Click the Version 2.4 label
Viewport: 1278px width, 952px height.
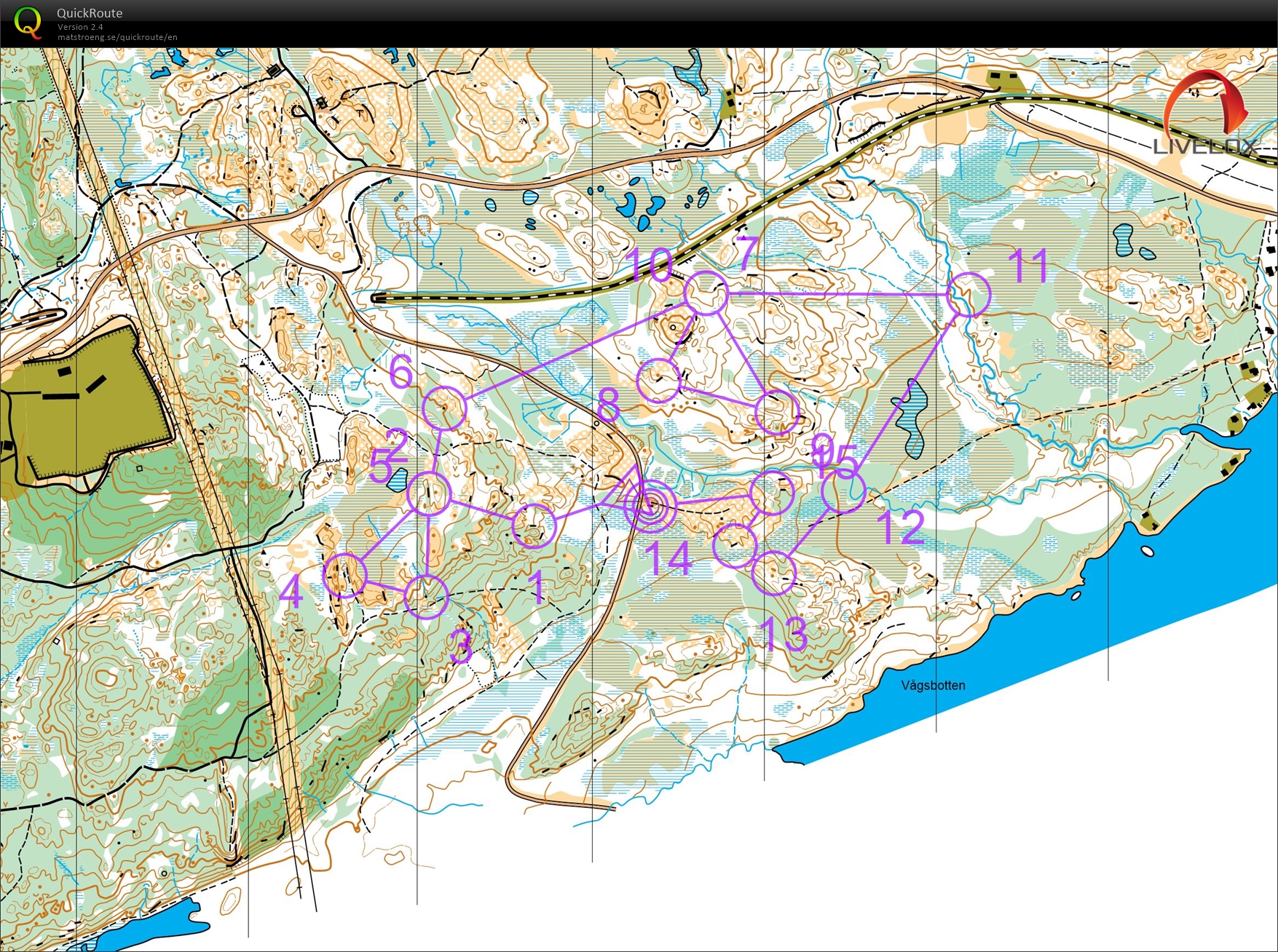click(x=80, y=27)
